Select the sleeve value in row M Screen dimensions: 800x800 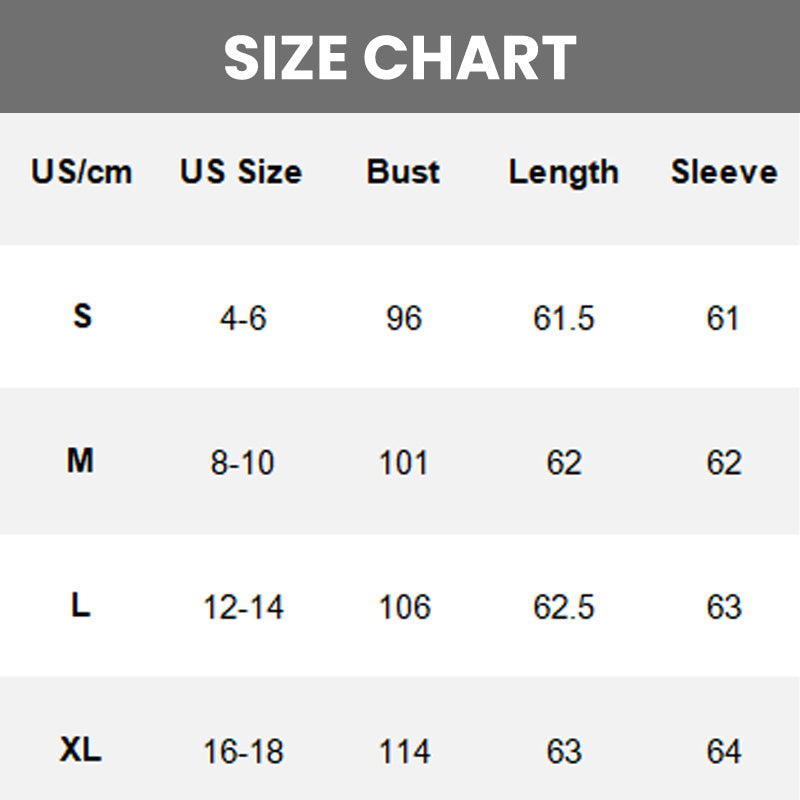(723, 464)
